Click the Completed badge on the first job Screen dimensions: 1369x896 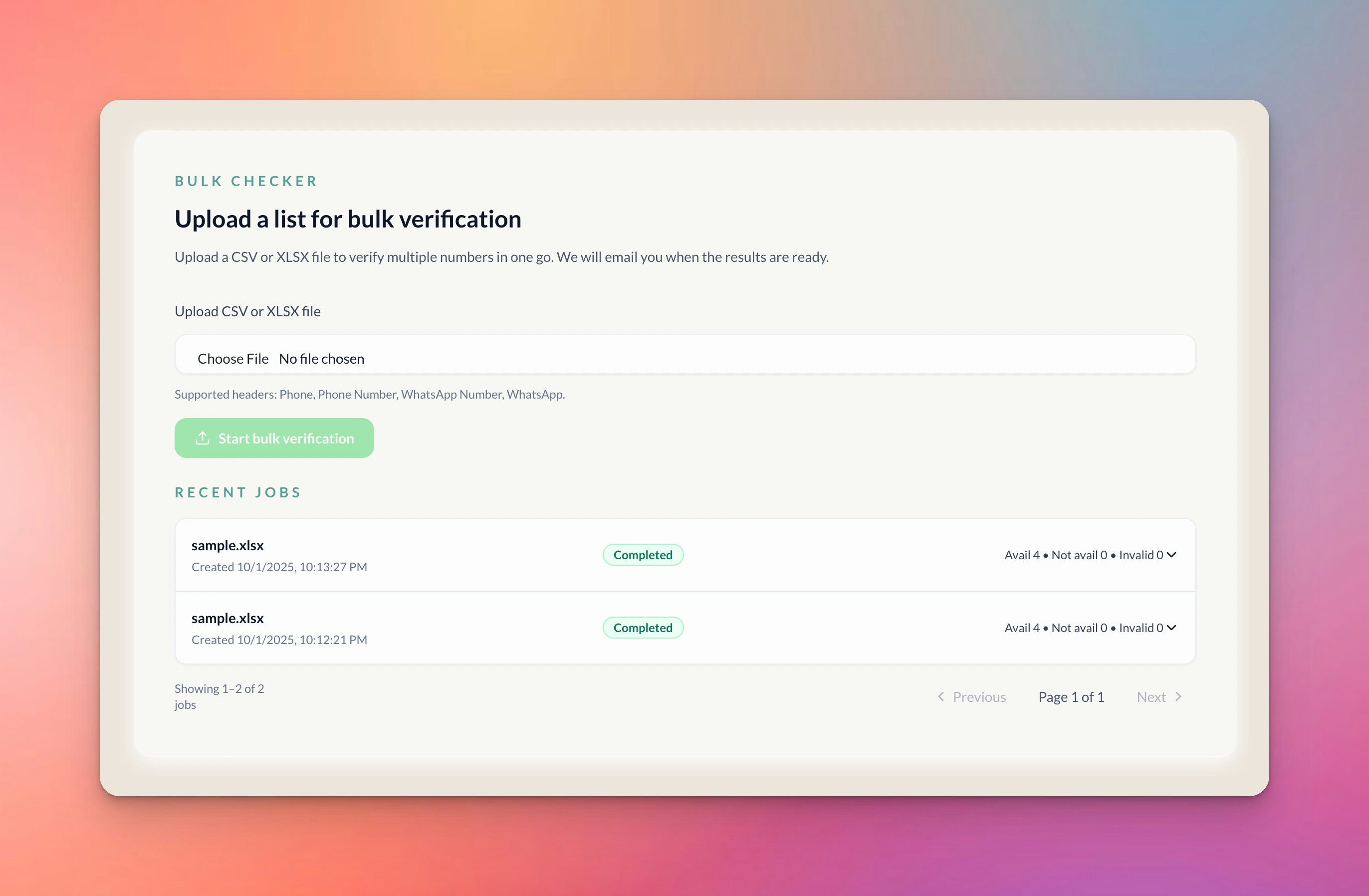tap(643, 555)
